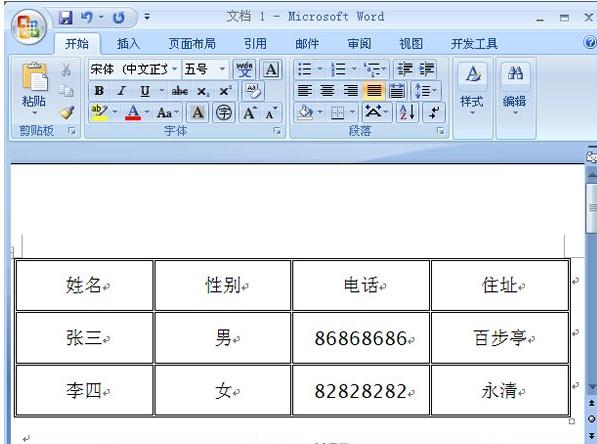This screenshot has height=444, width=597.
Task: Expand font color options arrow
Action: coord(147,113)
